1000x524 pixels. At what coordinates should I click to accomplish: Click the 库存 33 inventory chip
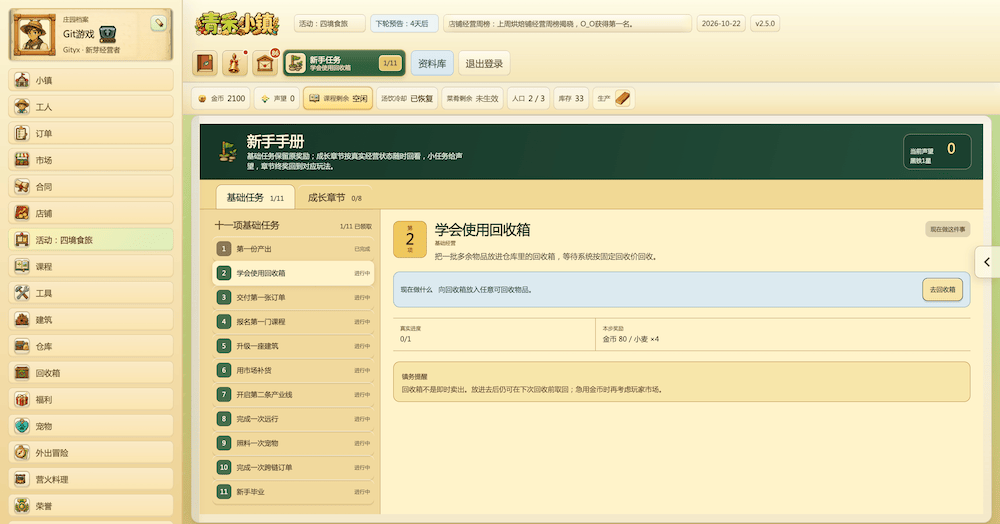pyautogui.click(x=571, y=98)
